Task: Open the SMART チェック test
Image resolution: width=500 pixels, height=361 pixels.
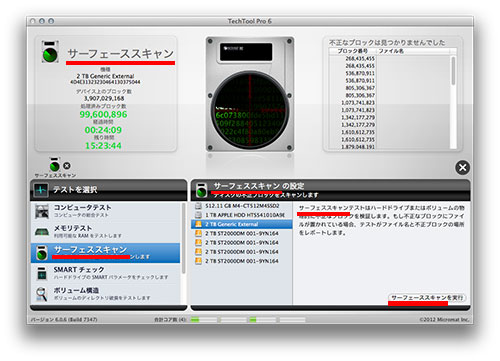Action: 106,273
